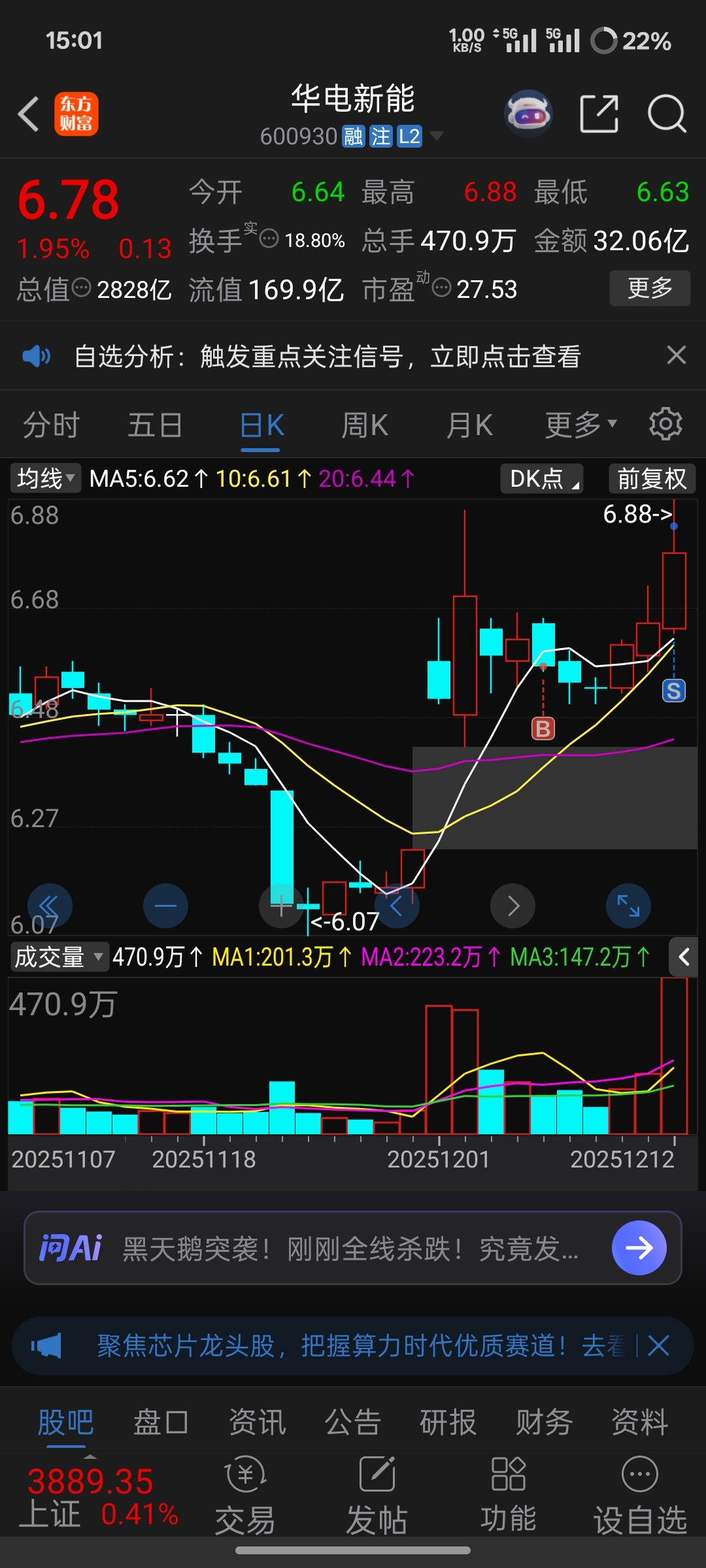Tap the 6.78 current price
Viewport: 706px width, 1568px height.
click(x=68, y=200)
